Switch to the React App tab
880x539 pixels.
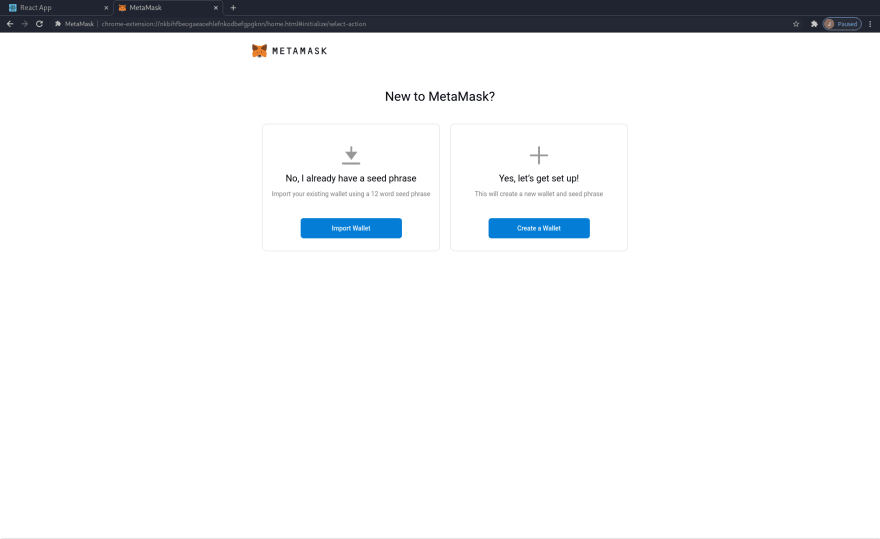click(x=56, y=8)
